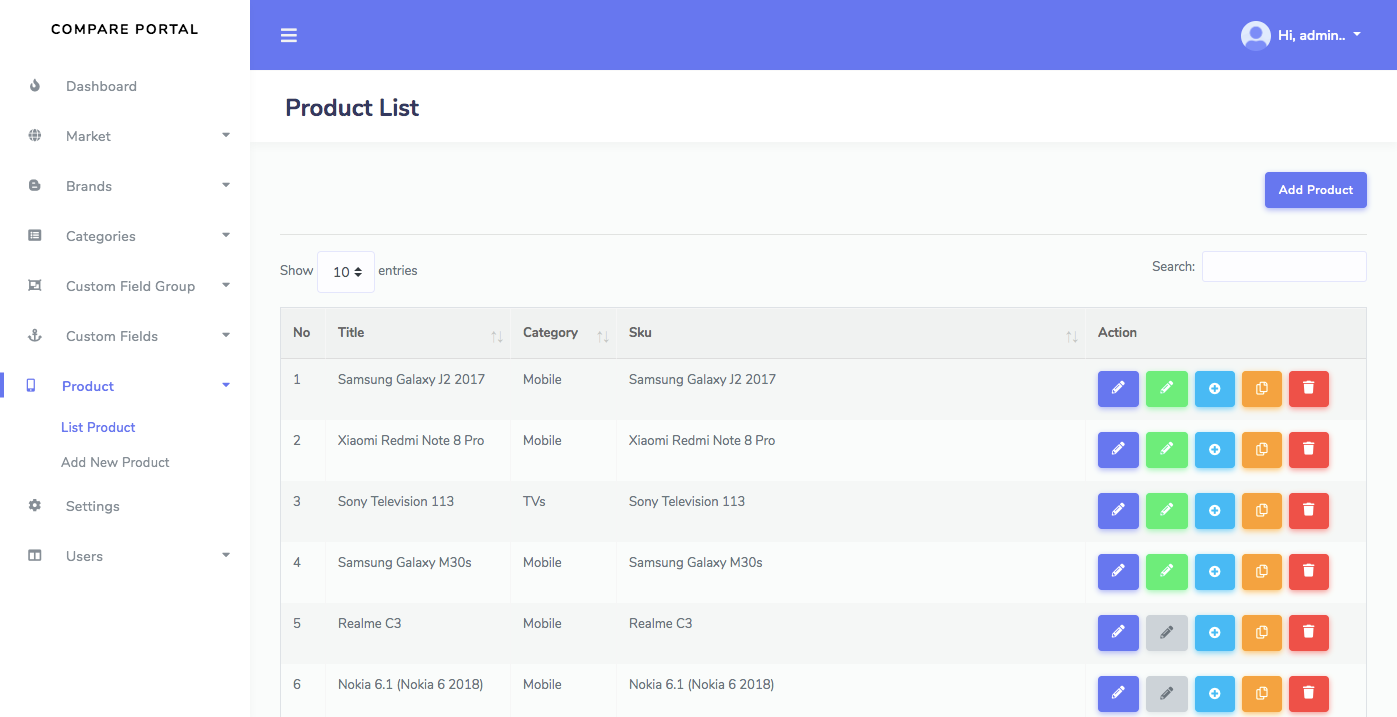
Task: Sort the table by Title column
Action: coord(418,333)
